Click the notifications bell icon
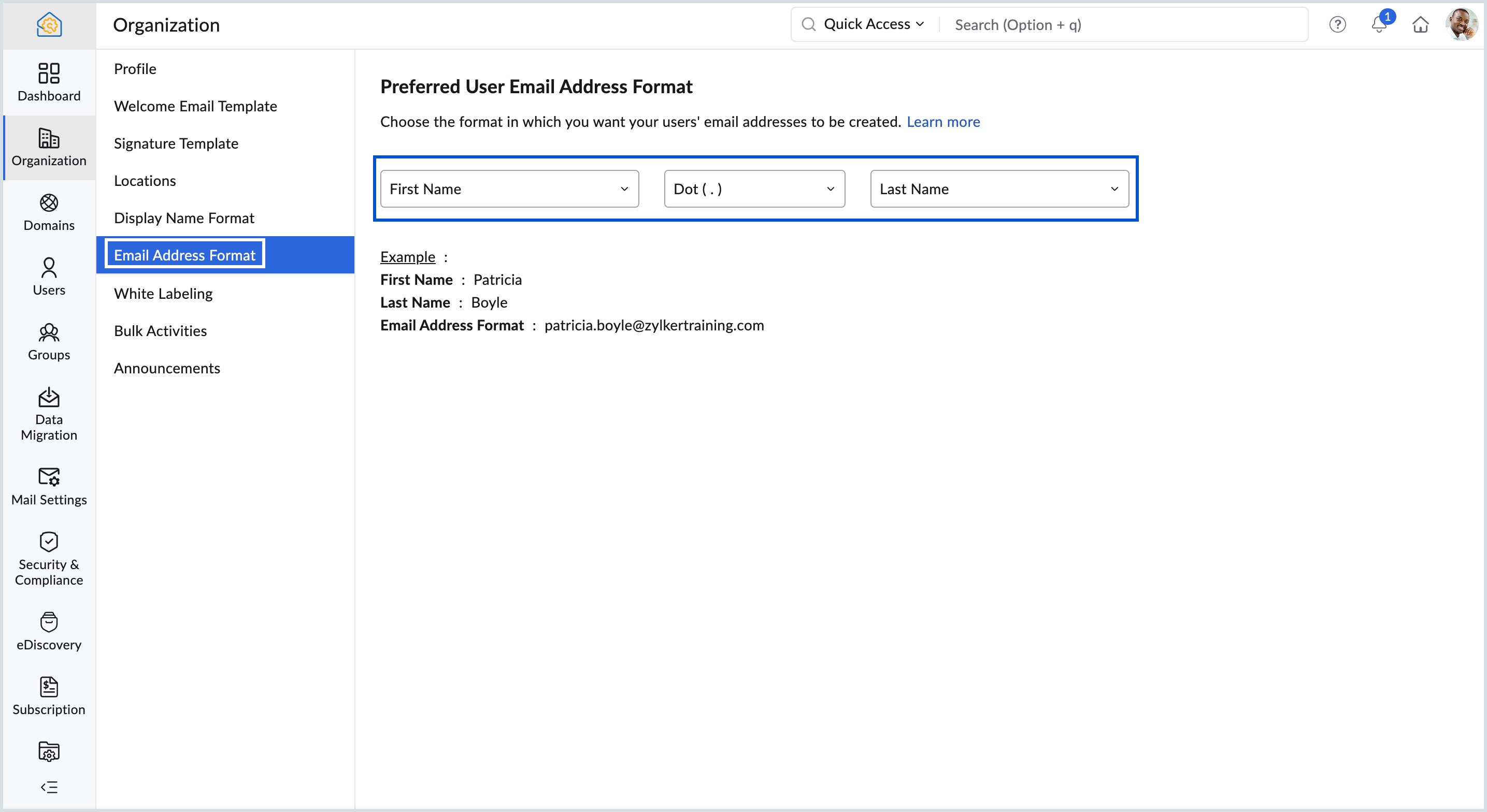 [x=1379, y=25]
